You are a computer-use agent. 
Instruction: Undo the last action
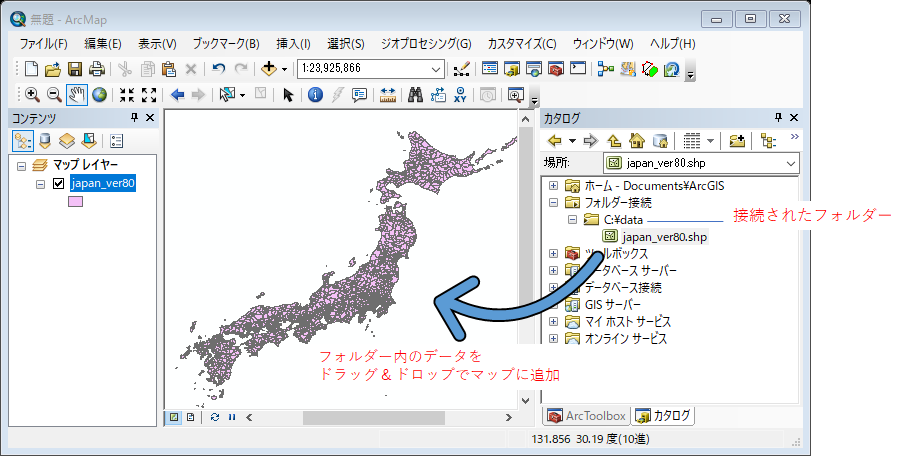[x=218, y=69]
